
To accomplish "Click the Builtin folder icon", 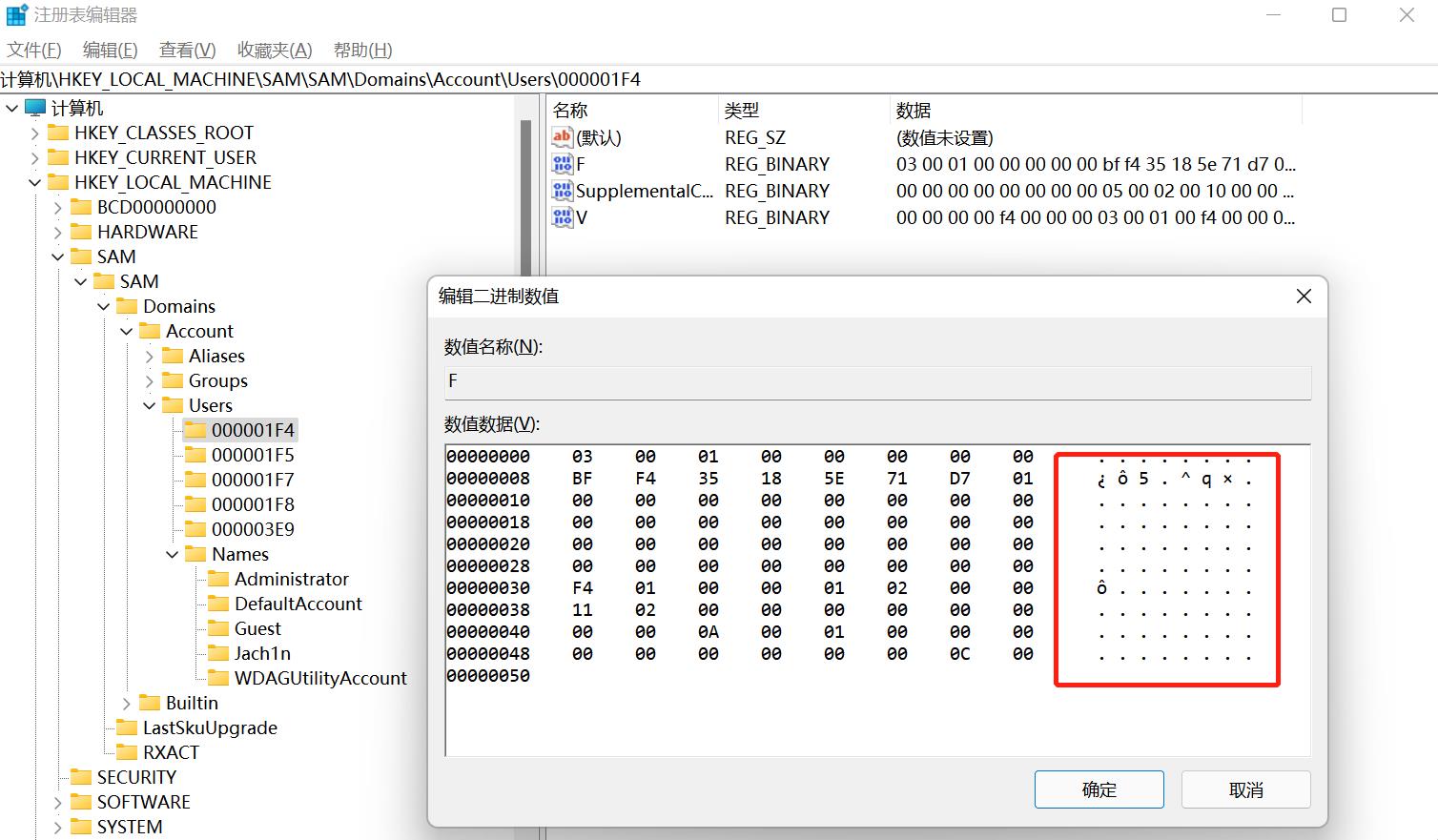I will (x=150, y=703).
